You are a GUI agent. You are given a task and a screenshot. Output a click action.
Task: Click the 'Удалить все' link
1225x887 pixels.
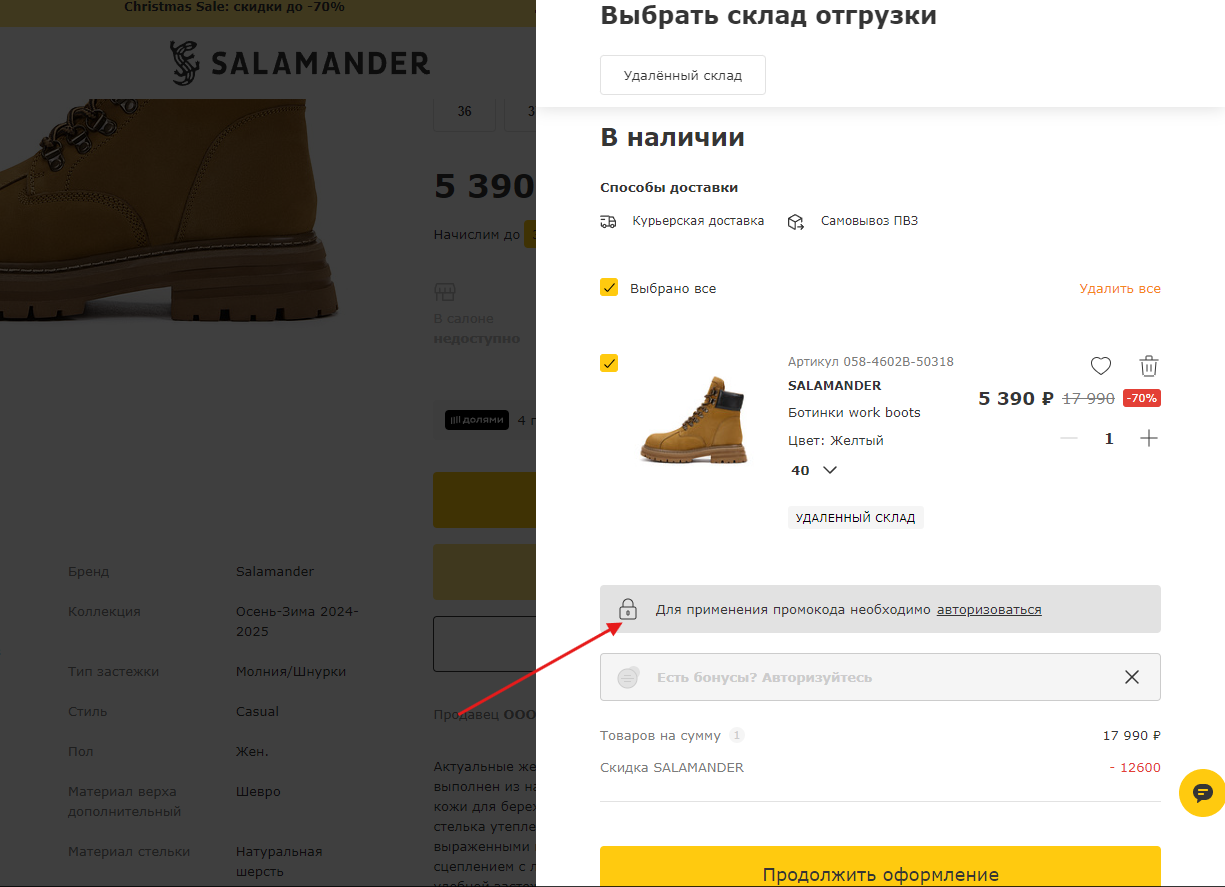pos(1120,288)
